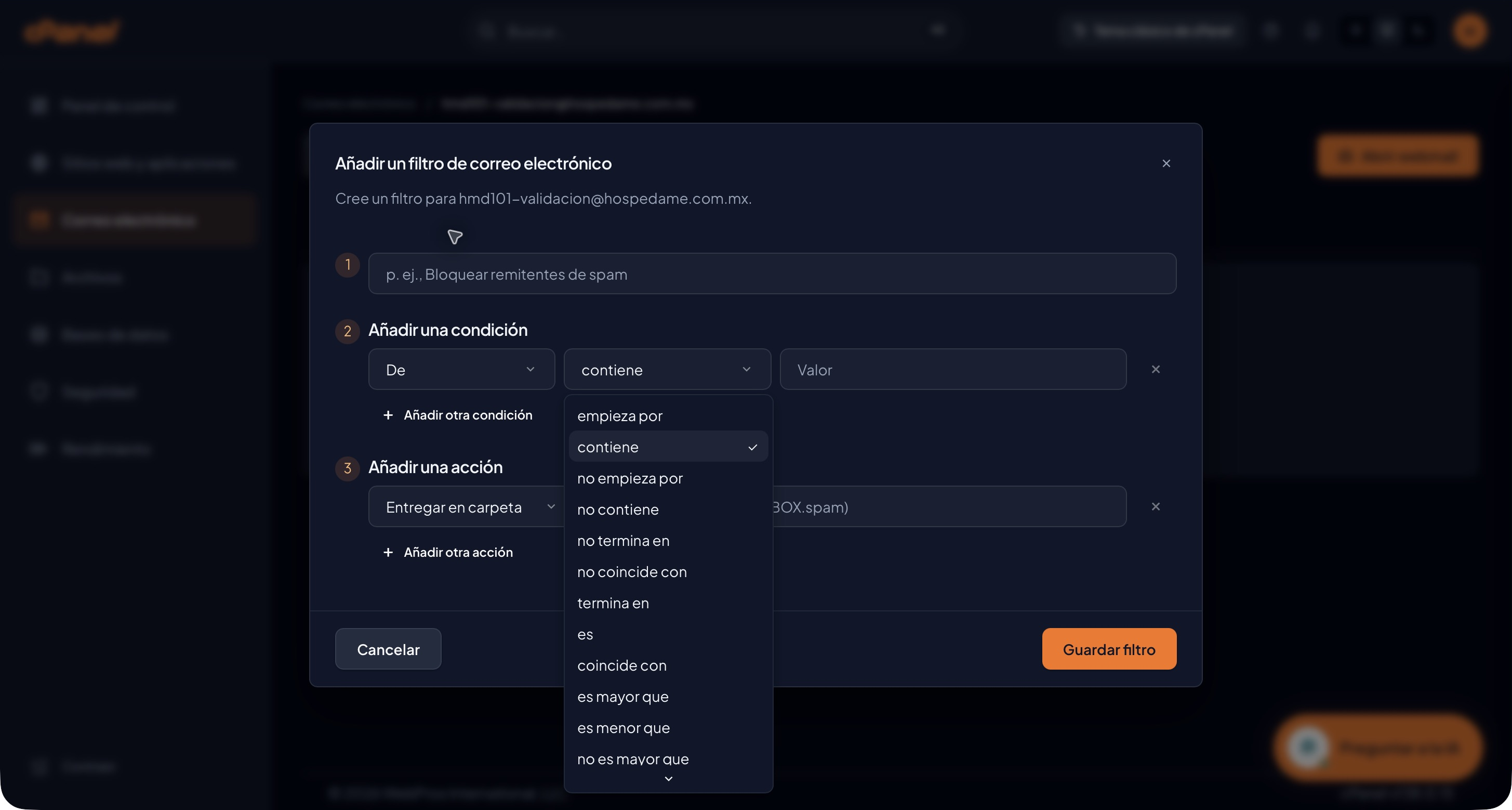The image size is (1512, 810).
Task: Choose 'no contiene' option
Action: [x=668, y=509]
